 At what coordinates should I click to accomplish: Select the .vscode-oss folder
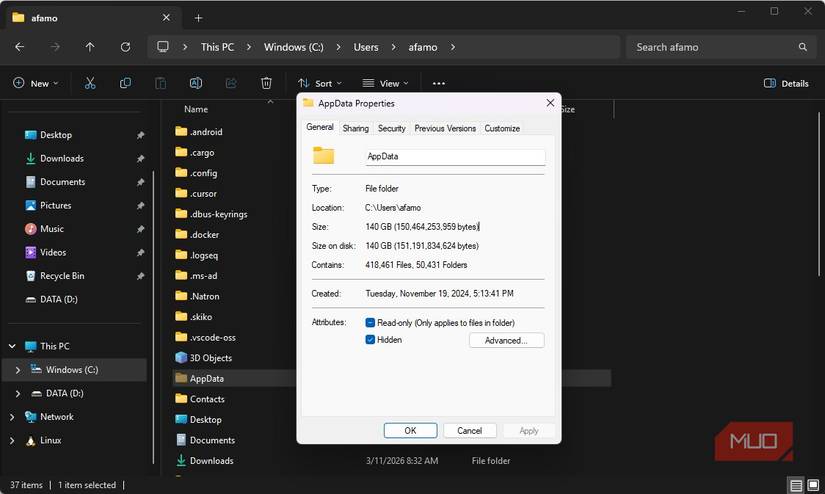pyautogui.click(x=206, y=337)
